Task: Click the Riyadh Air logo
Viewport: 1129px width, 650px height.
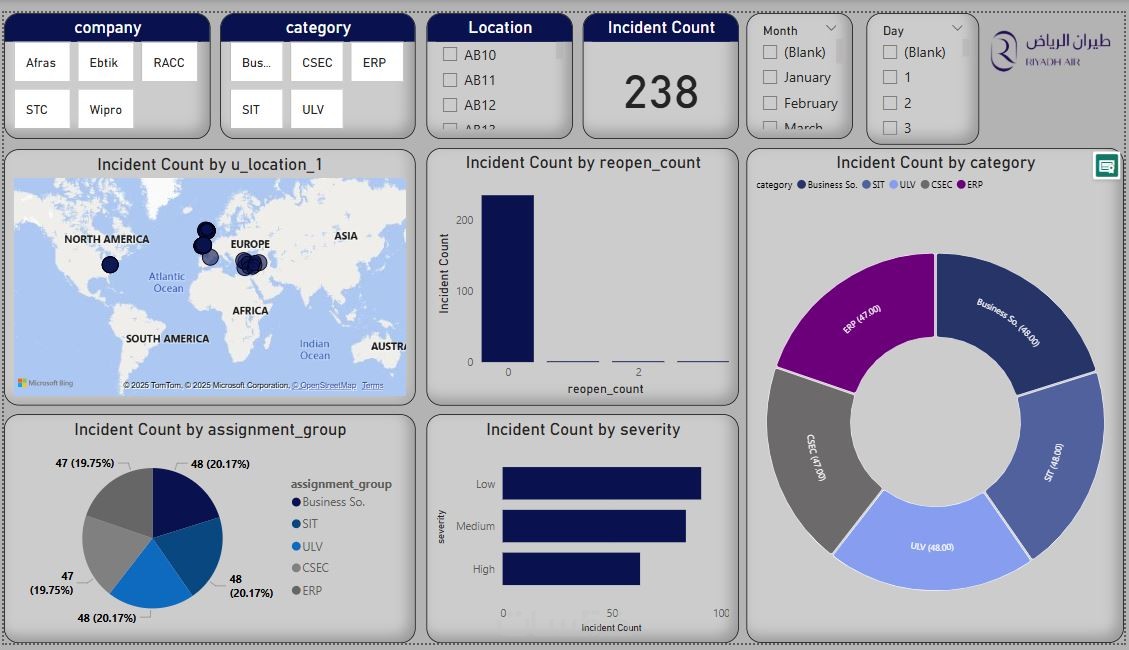Action: [x=1050, y=51]
